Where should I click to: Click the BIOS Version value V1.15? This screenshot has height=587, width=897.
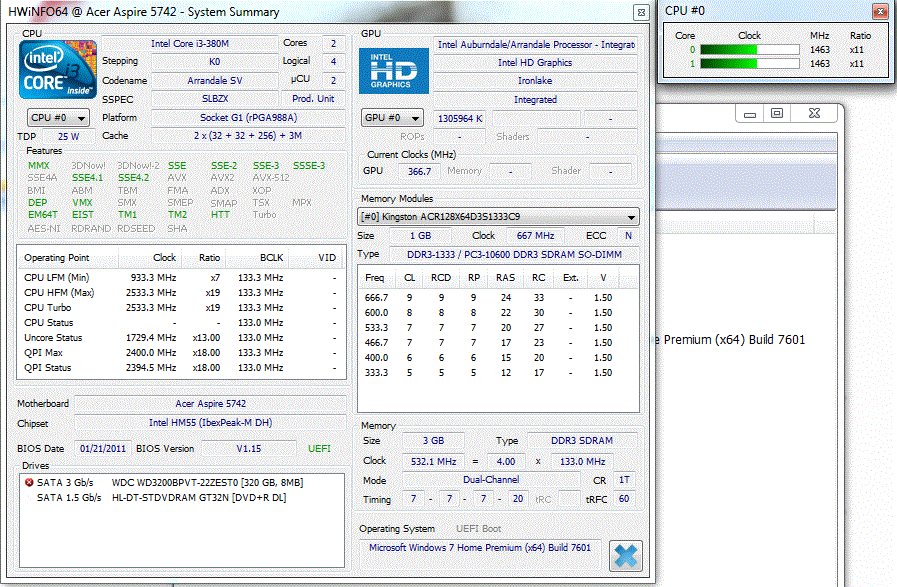click(249, 449)
